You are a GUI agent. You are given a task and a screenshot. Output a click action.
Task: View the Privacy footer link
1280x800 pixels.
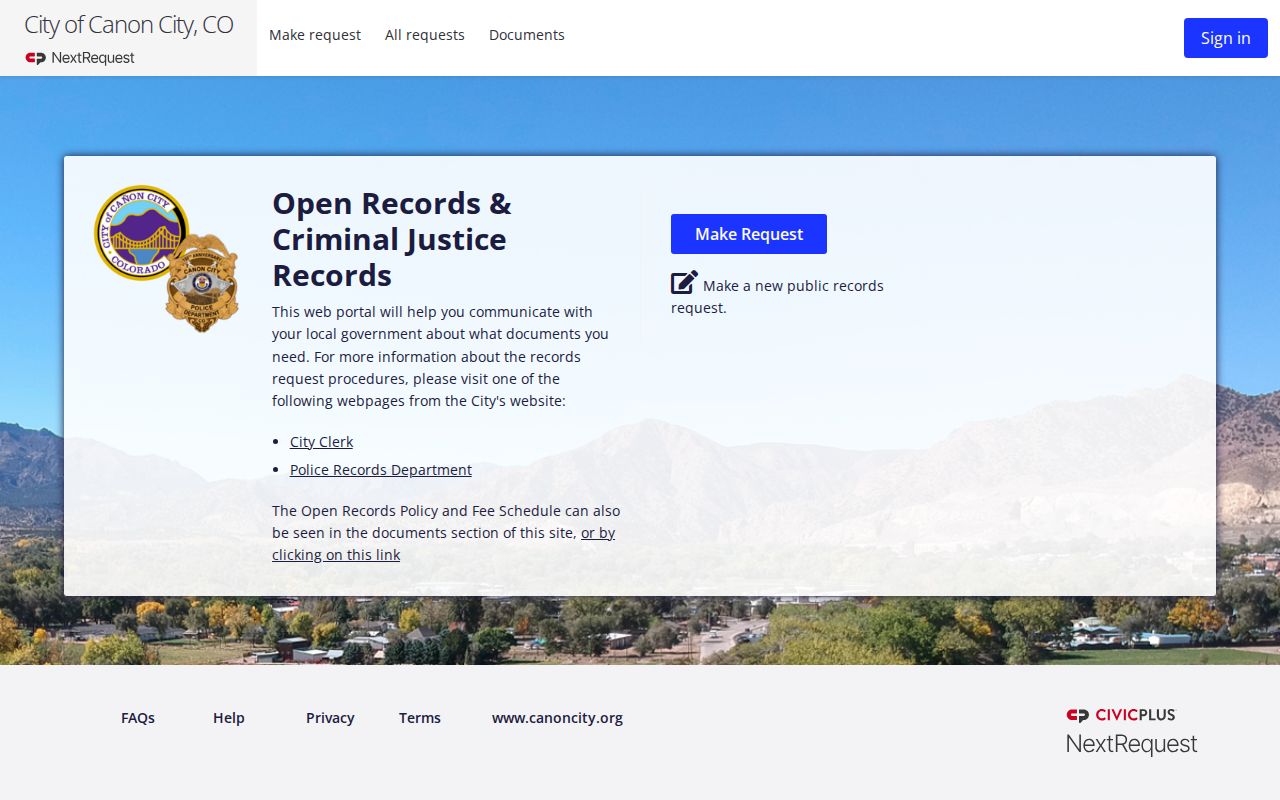330,718
